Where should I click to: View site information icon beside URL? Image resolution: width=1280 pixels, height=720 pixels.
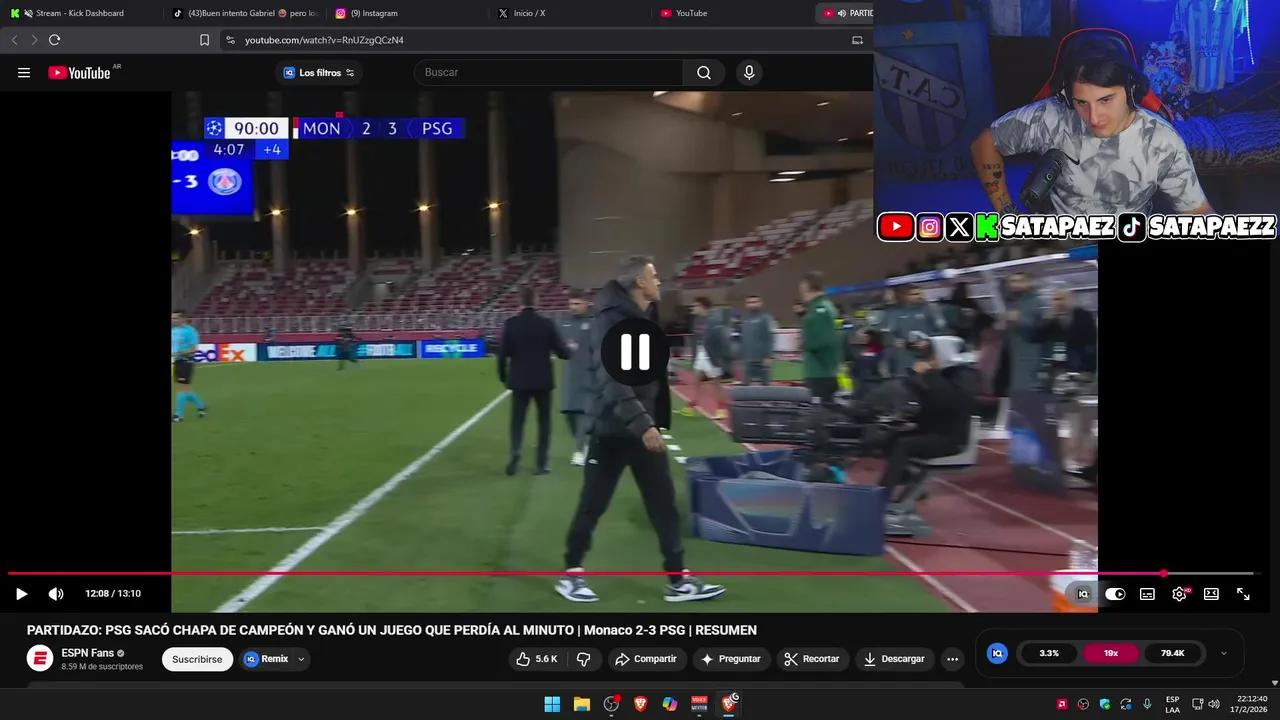[x=231, y=40]
